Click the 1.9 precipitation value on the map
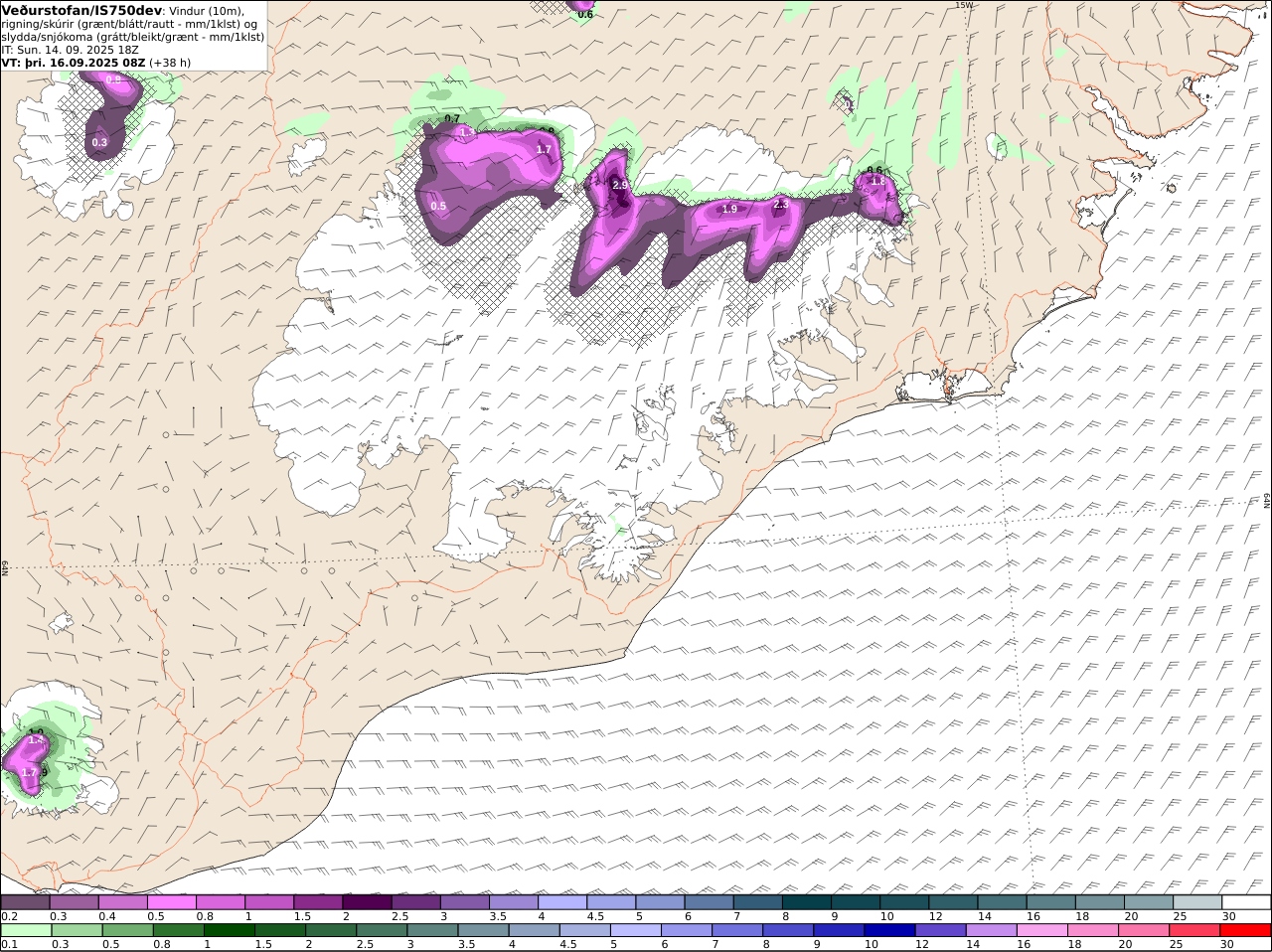Viewport: 1272px width, 952px height. click(x=729, y=209)
